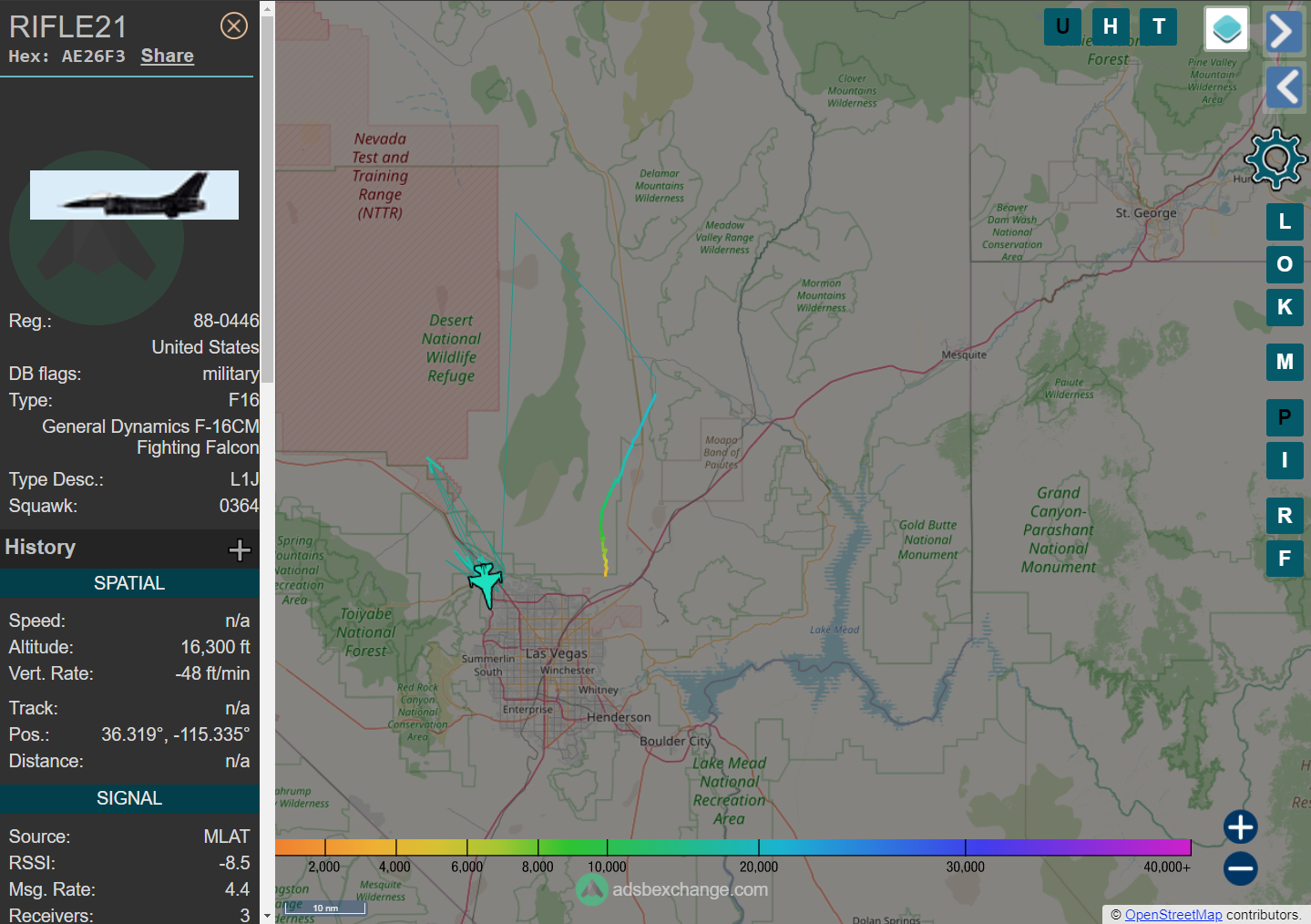Screen dimensions: 1311x924
Task: Click the squawk code 0364
Action: tap(239, 506)
